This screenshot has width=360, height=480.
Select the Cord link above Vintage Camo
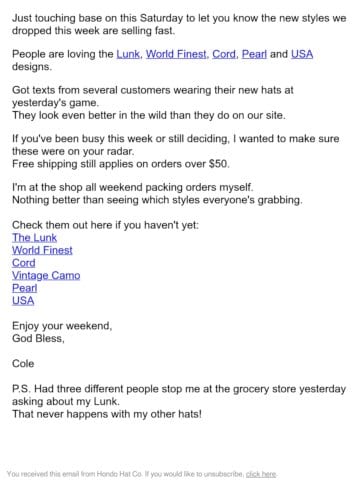point(24,263)
